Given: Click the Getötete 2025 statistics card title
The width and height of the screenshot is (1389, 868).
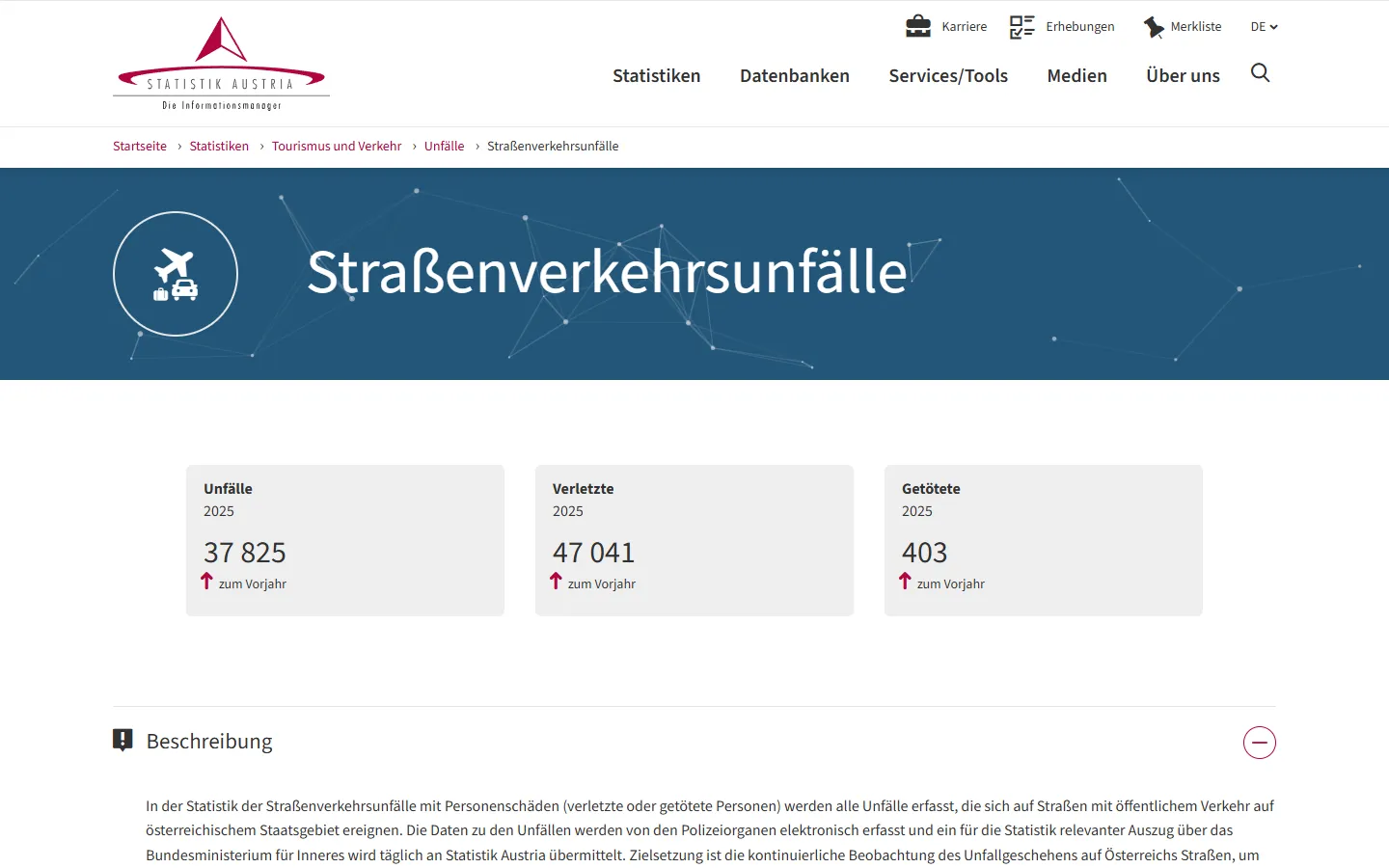Looking at the screenshot, I should coord(931,489).
